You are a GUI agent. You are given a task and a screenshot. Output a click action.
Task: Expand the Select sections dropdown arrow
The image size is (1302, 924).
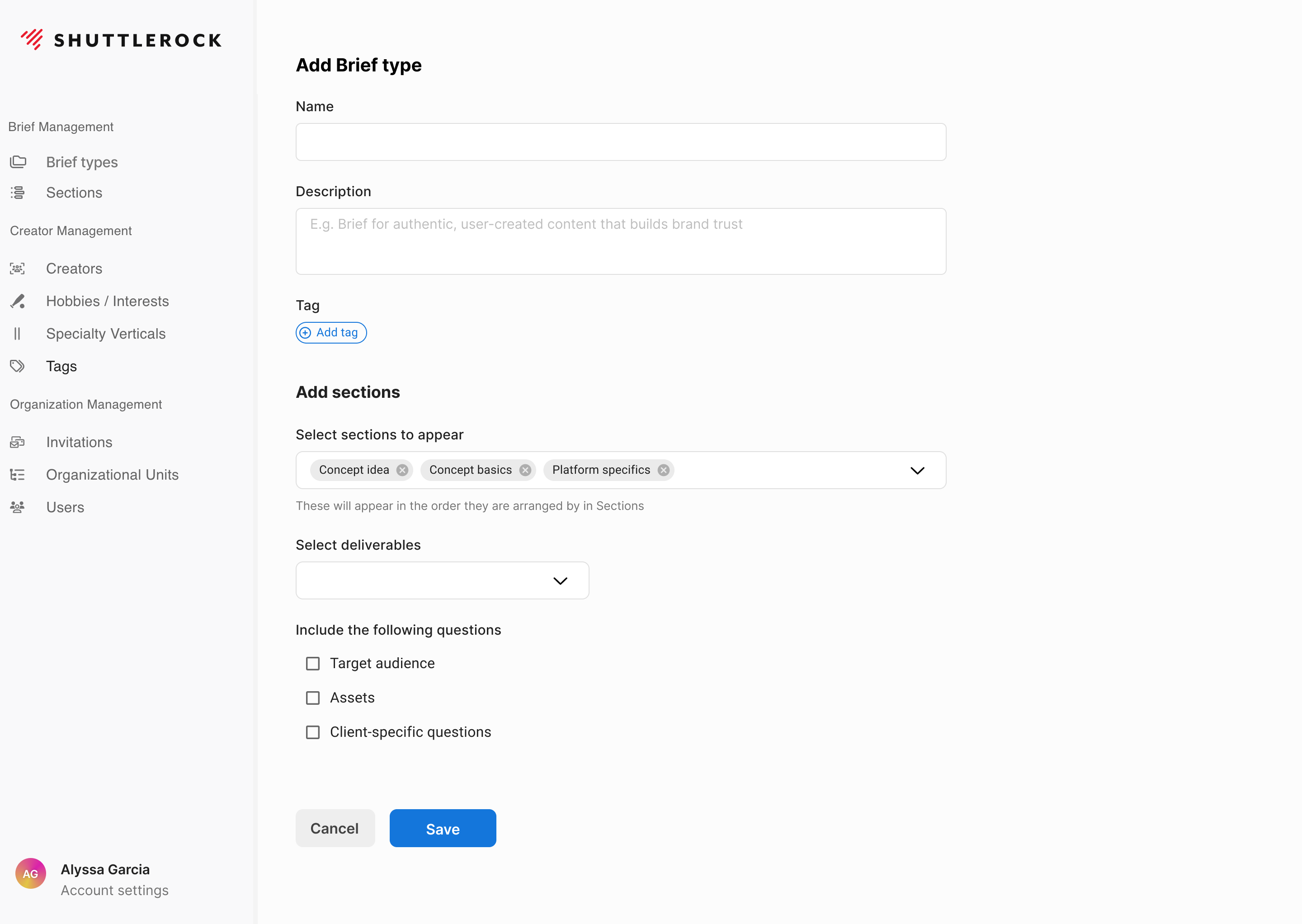click(x=917, y=471)
